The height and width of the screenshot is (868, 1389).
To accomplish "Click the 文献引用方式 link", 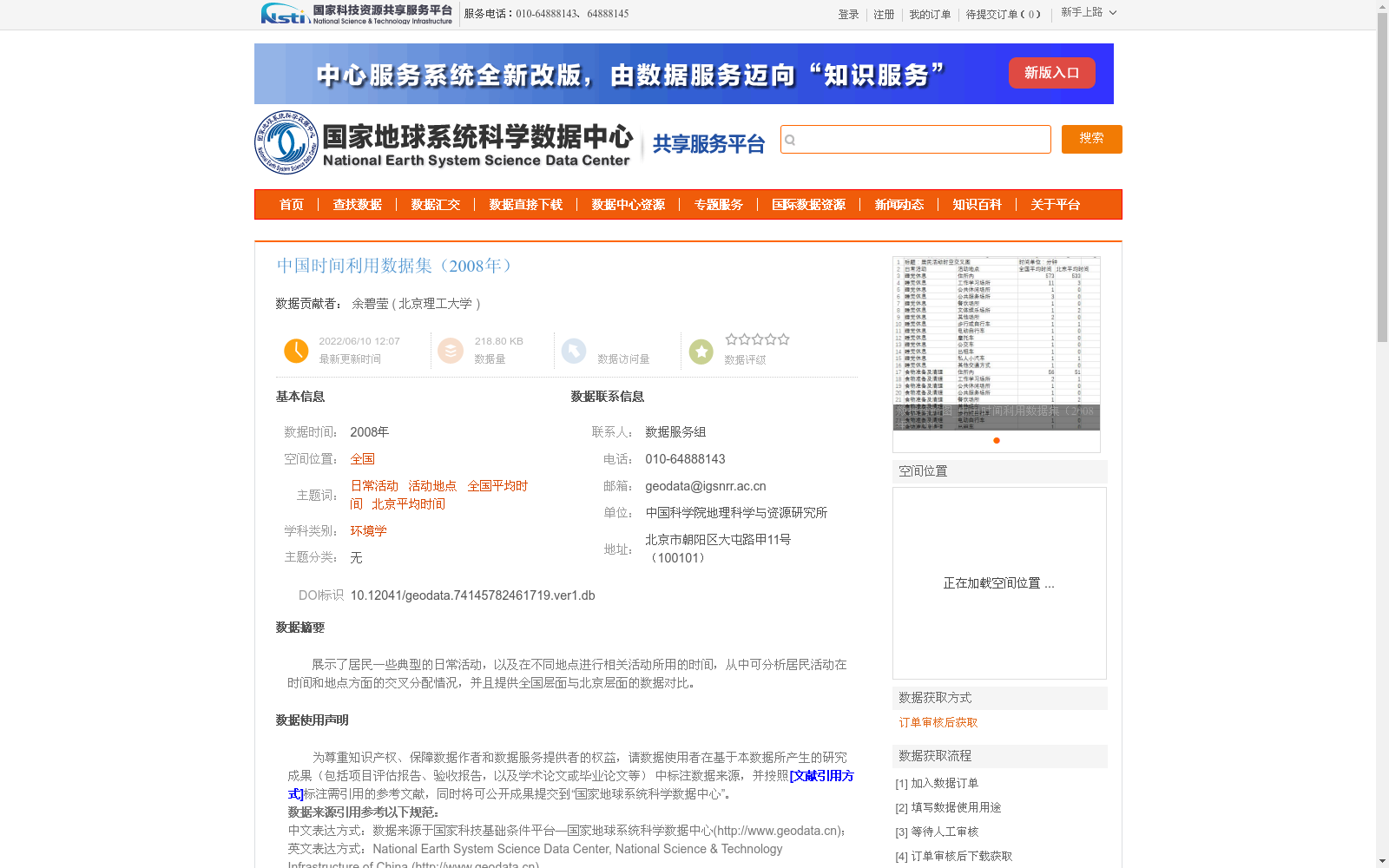I will coord(821,776).
